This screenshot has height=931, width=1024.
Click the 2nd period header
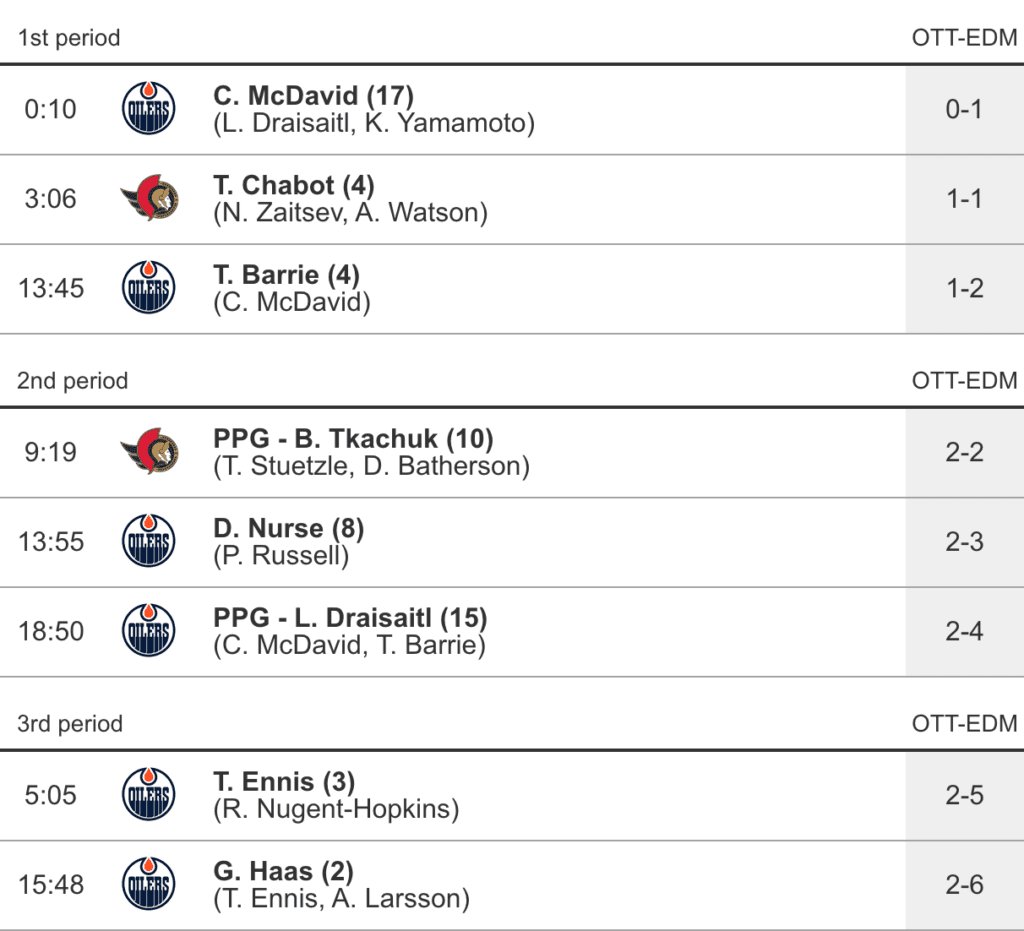pos(72,381)
